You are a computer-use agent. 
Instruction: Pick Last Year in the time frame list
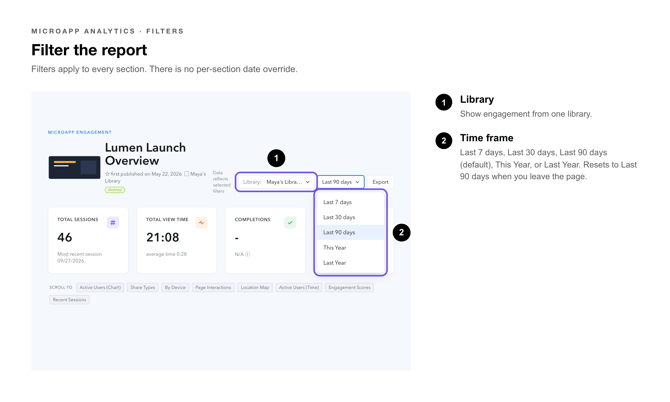(350, 263)
